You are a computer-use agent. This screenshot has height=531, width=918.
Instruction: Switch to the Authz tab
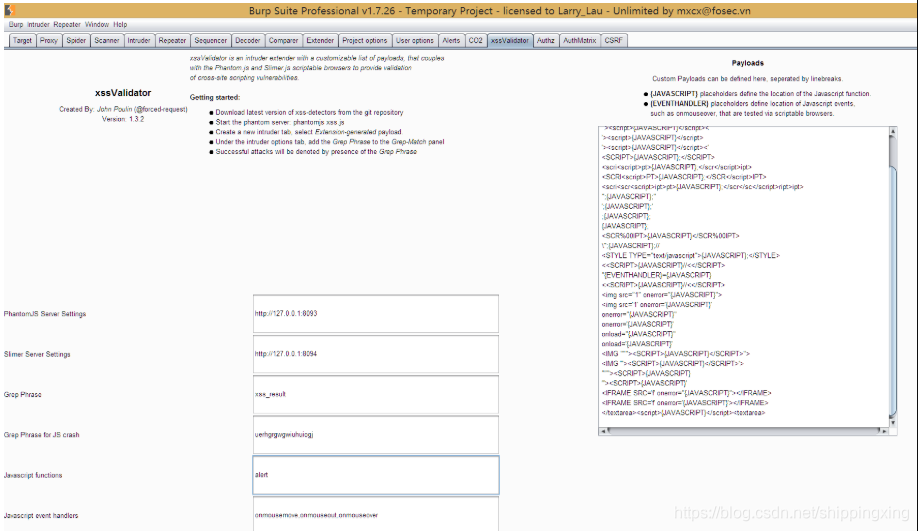click(546, 40)
